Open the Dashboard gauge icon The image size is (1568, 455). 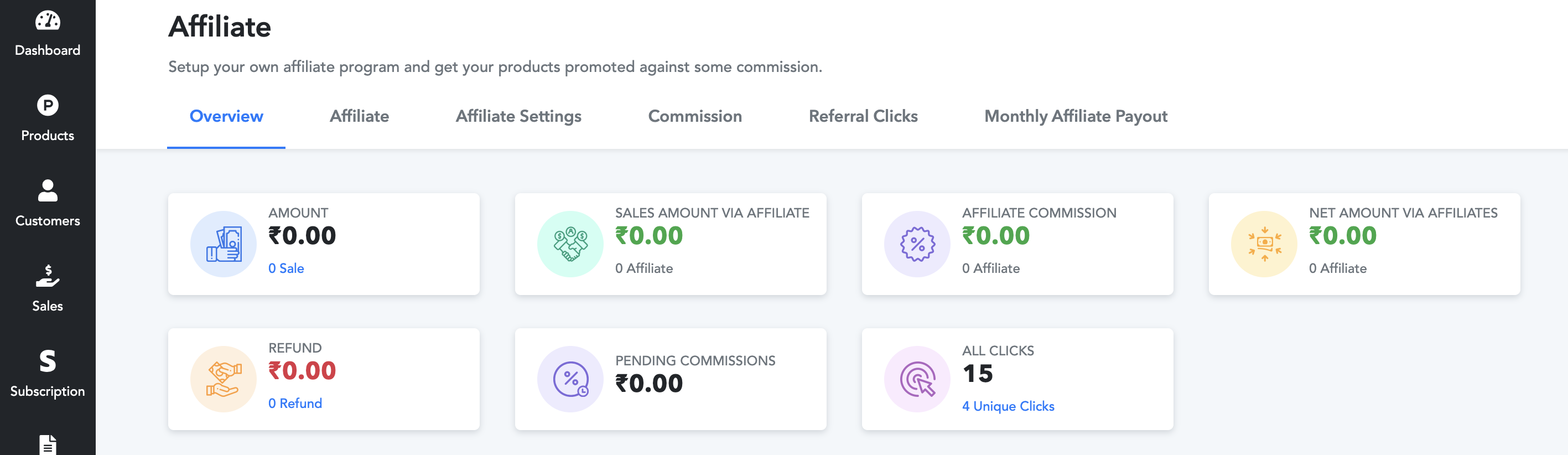(x=48, y=20)
